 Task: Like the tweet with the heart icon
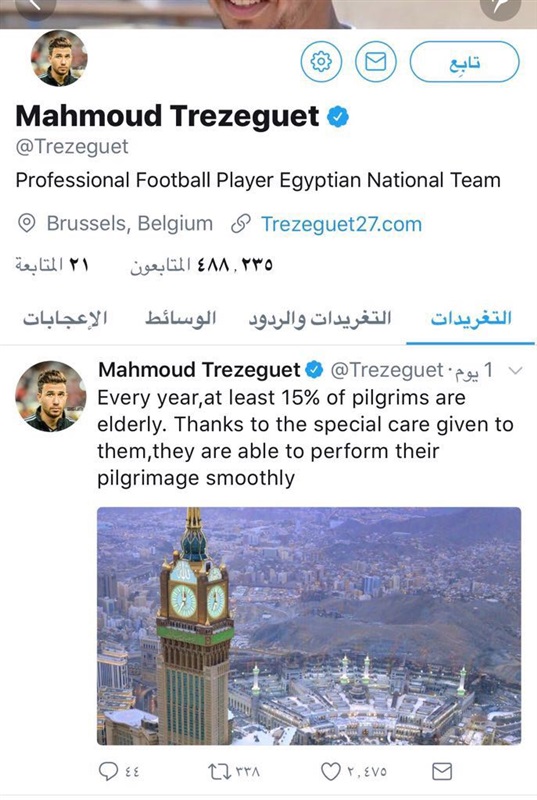330,771
